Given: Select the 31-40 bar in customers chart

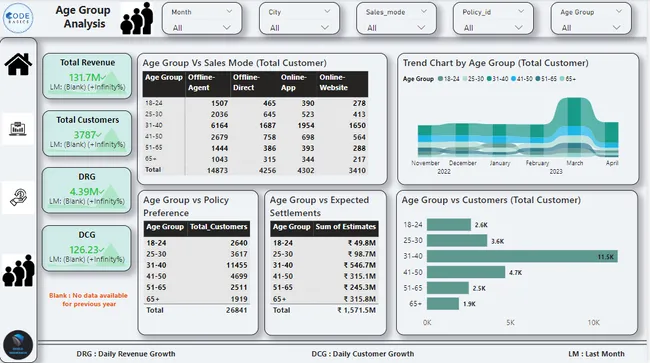Looking at the screenshot, I should (522, 256).
